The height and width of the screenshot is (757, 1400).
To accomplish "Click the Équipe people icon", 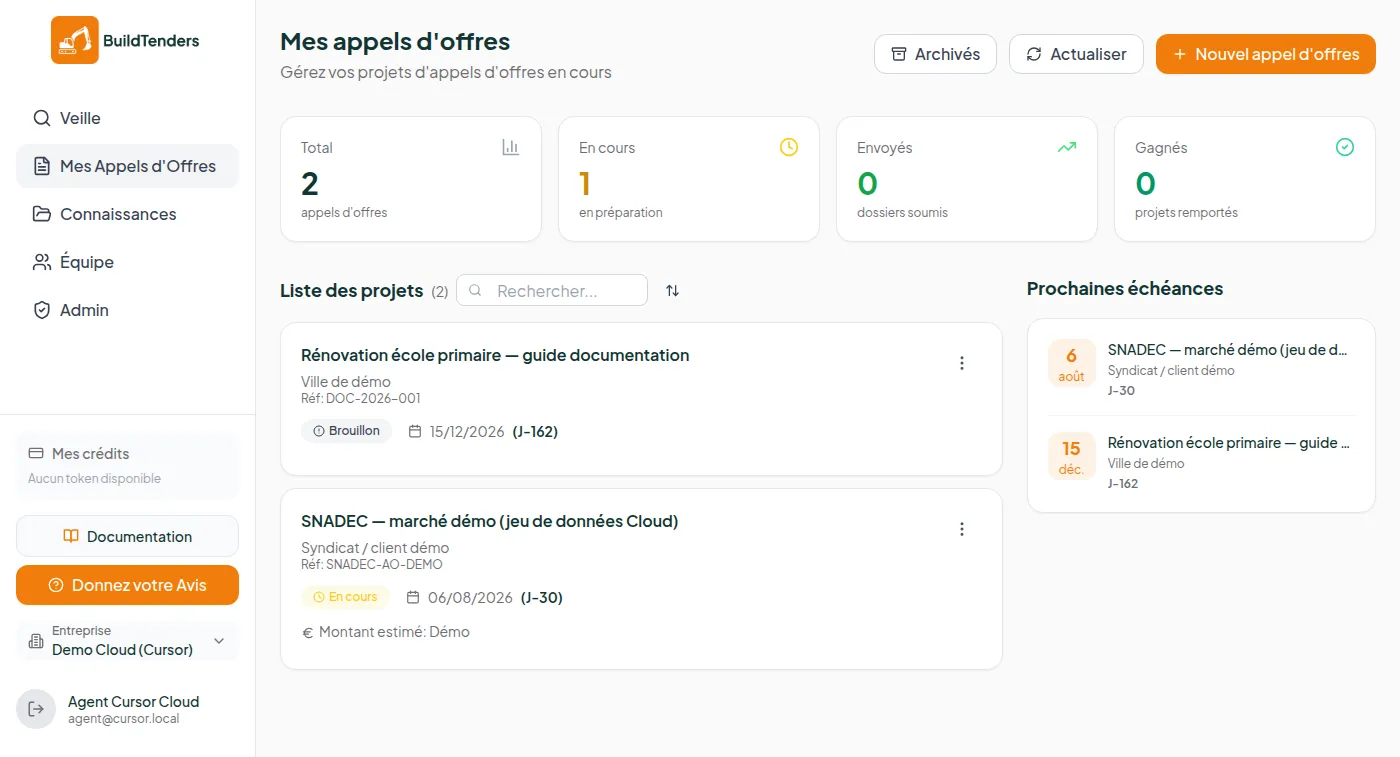I will point(42,262).
